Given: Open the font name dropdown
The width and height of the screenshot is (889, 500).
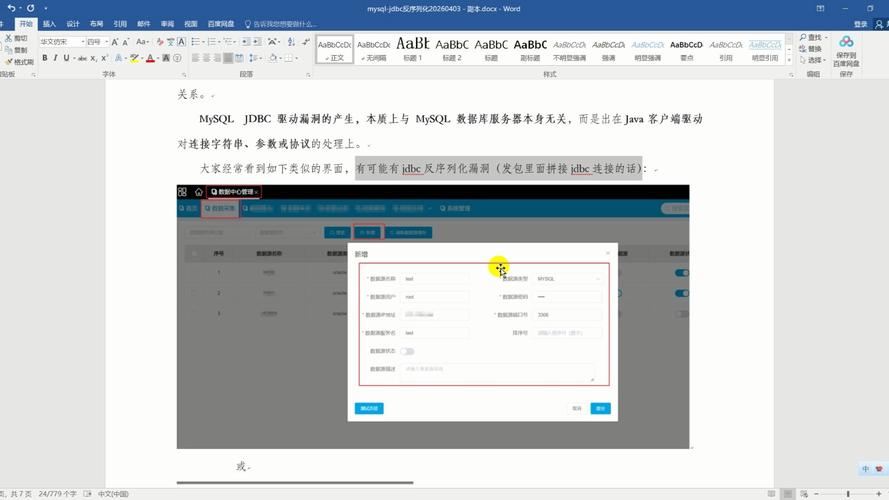Looking at the screenshot, I should coord(83,42).
